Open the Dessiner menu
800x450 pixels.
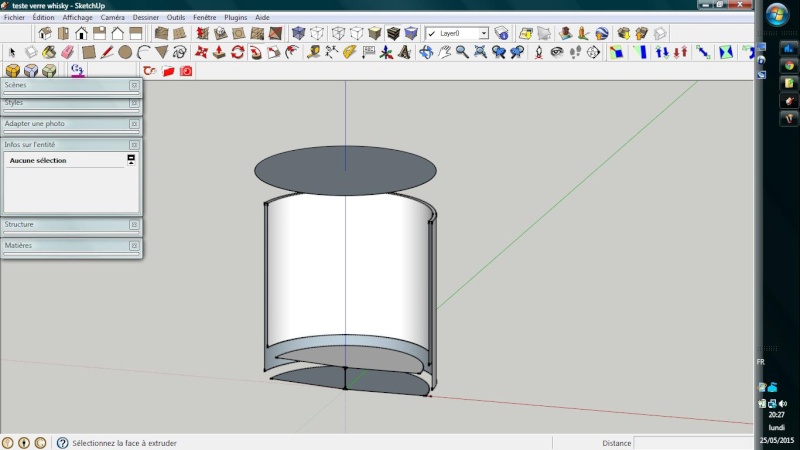tap(146, 17)
